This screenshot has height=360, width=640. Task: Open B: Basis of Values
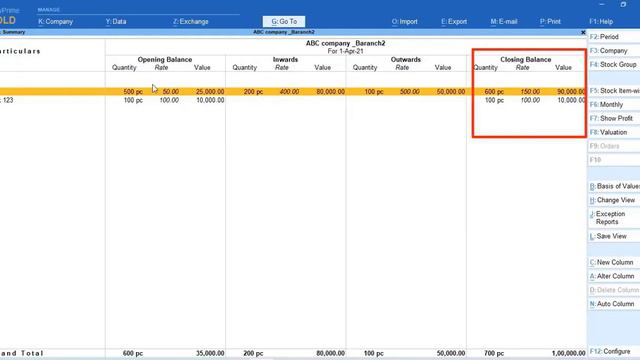[614, 186]
